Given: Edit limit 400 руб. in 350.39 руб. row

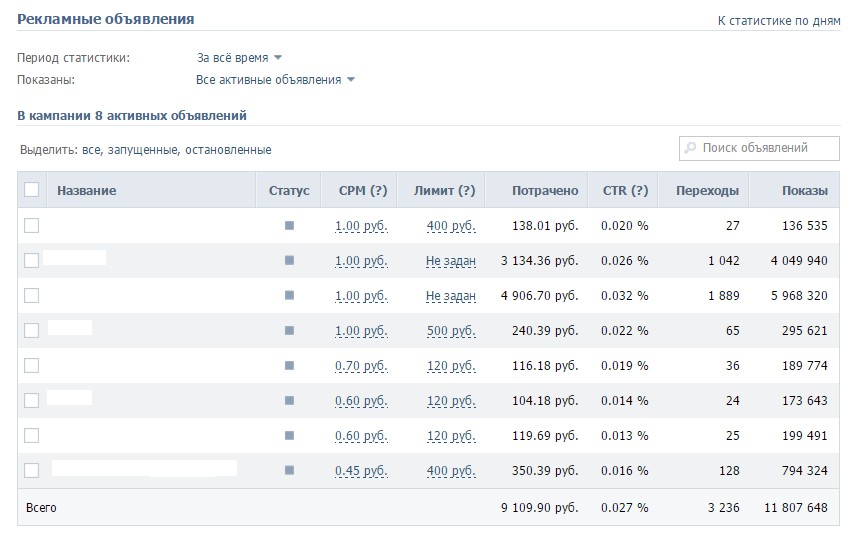Looking at the screenshot, I should [451, 471].
